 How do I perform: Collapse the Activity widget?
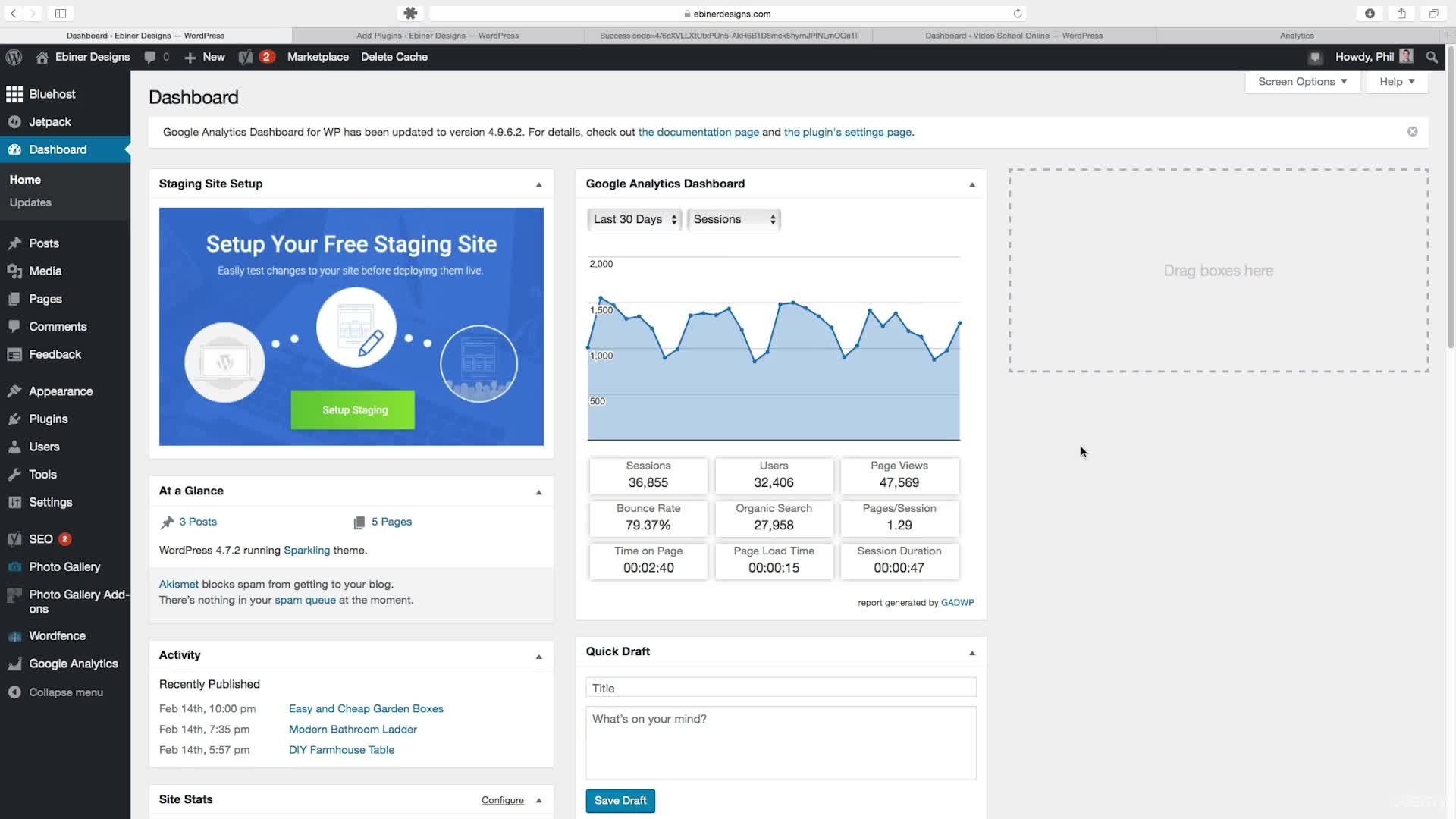(x=539, y=657)
